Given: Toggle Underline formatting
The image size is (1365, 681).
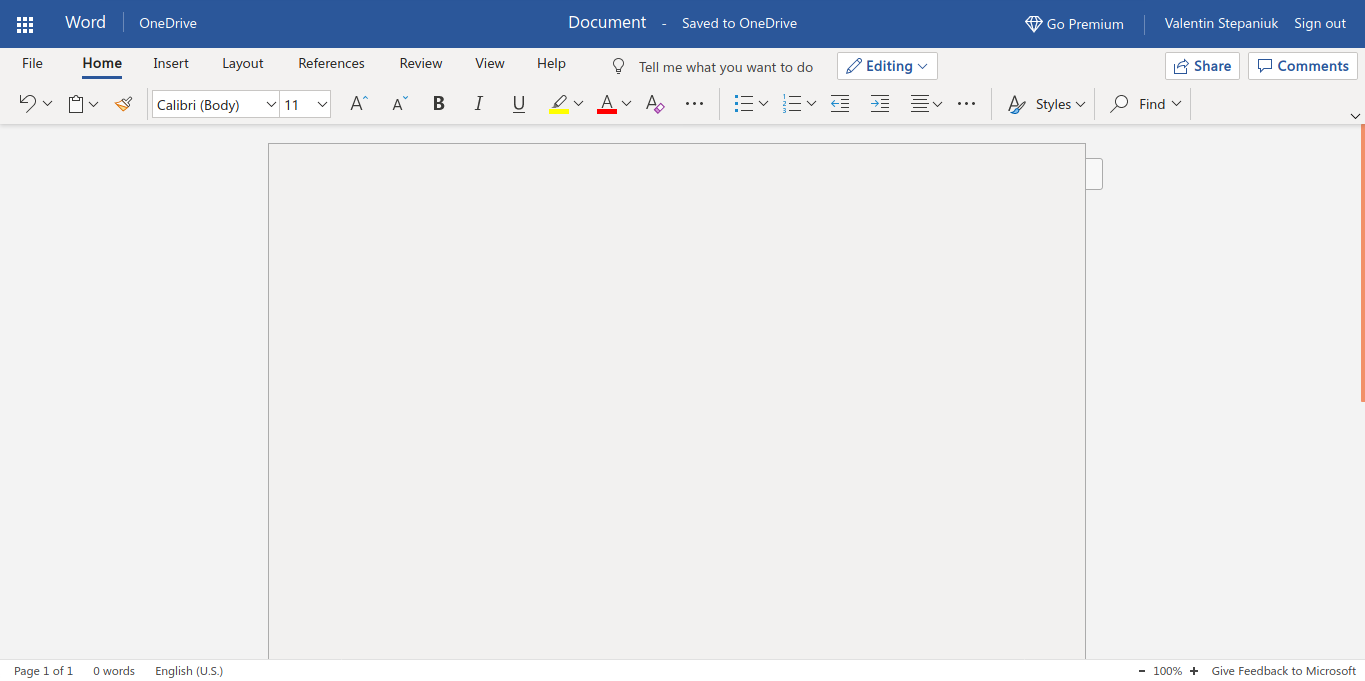Looking at the screenshot, I should pos(518,104).
